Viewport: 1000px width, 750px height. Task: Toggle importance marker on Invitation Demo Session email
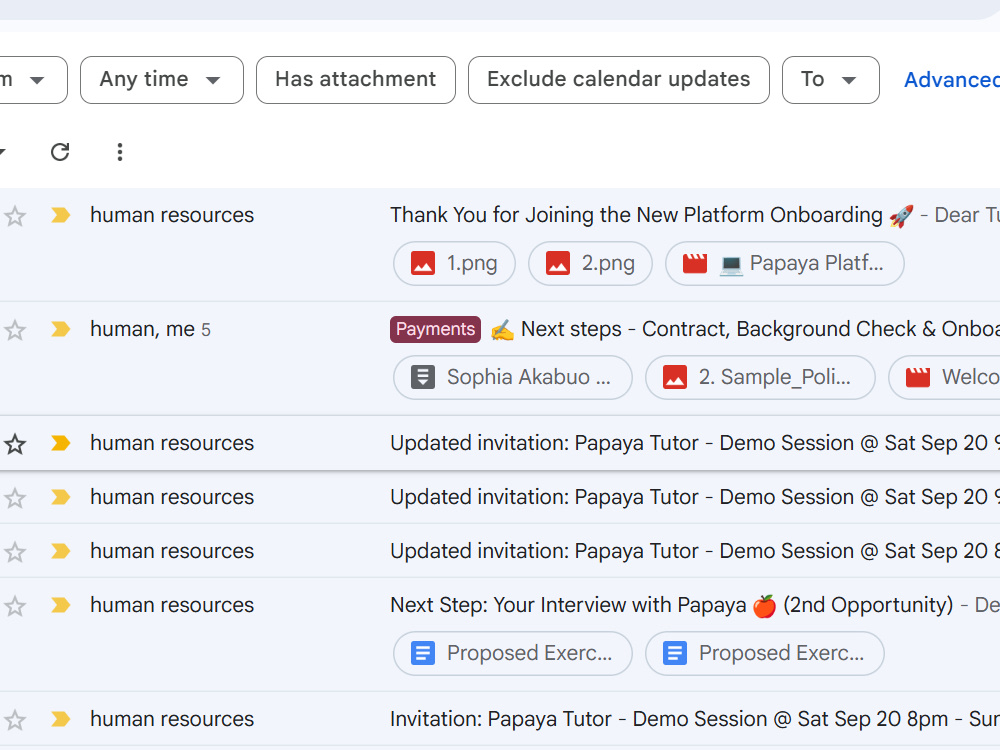[61, 719]
